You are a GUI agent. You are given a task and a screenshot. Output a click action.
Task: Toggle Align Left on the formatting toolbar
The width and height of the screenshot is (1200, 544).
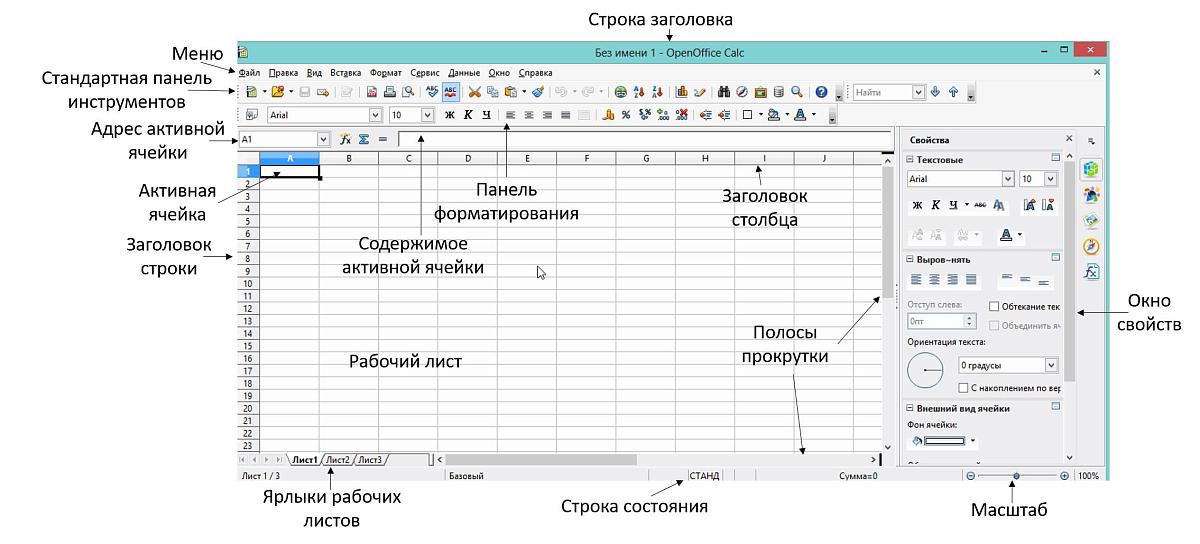point(510,115)
